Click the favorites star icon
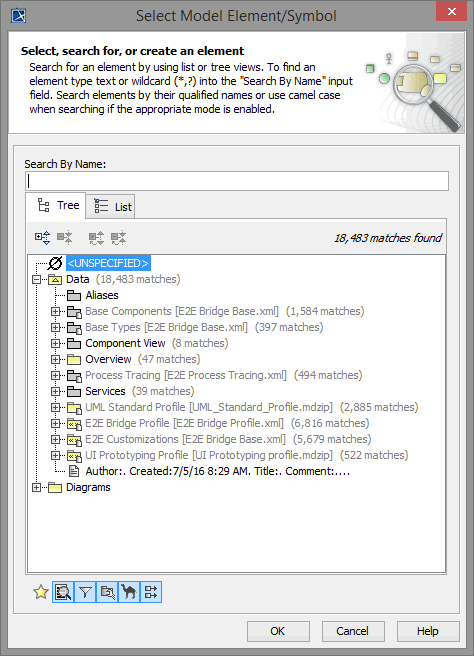The height and width of the screenshot is (656, 474). coord(41,592)
